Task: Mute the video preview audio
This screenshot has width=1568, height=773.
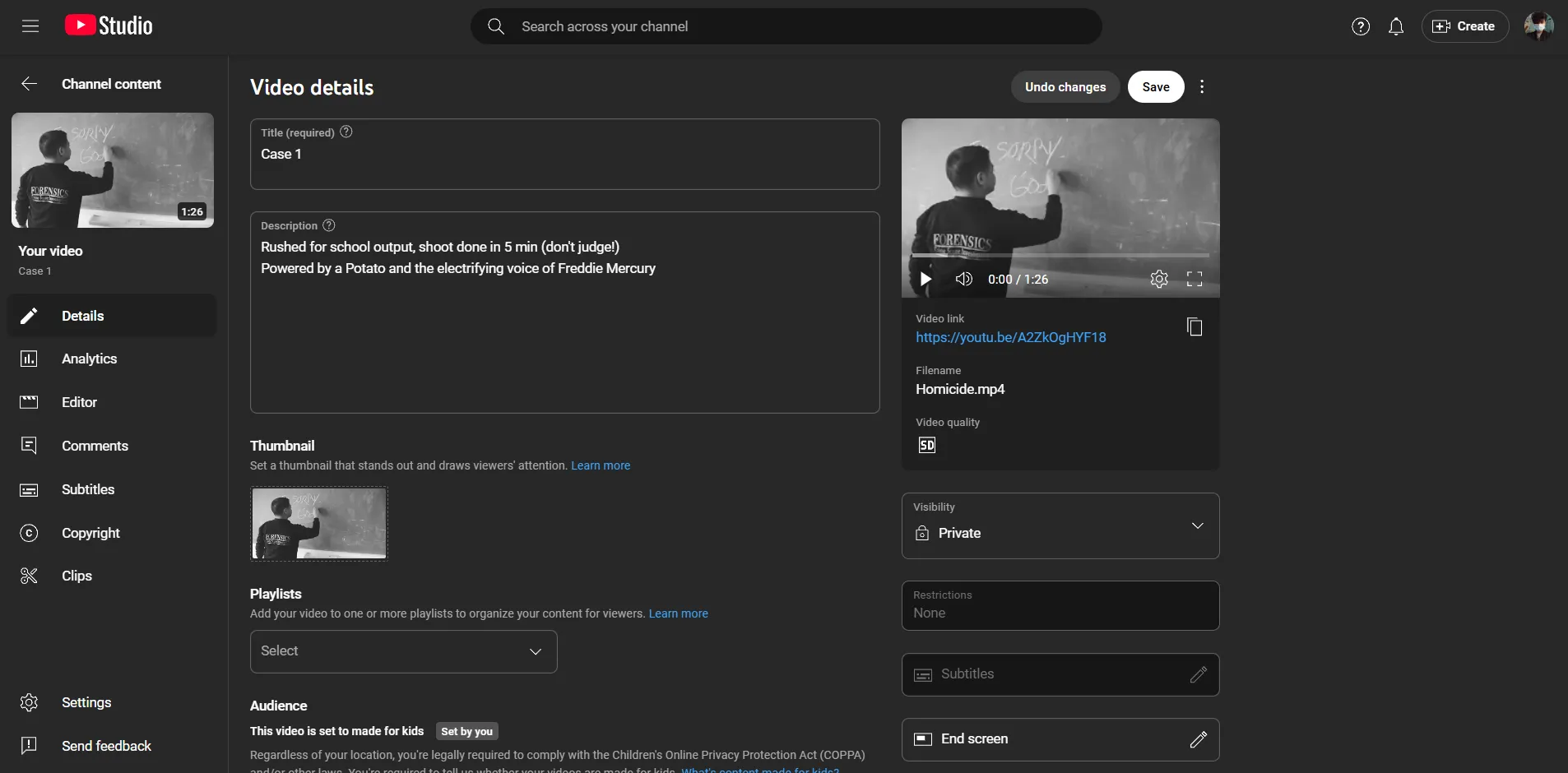Action: [x=964, y=279]
